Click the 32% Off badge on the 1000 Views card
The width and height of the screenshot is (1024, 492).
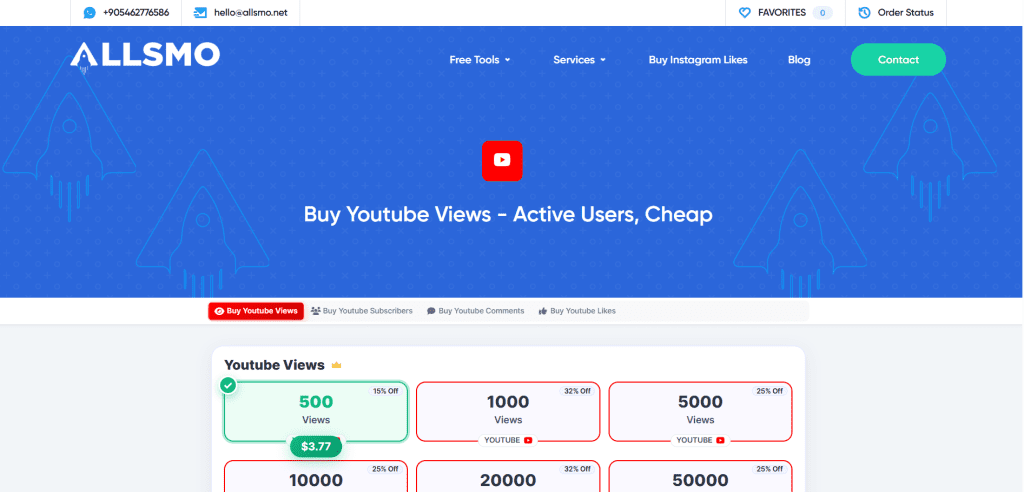point(577,391)
